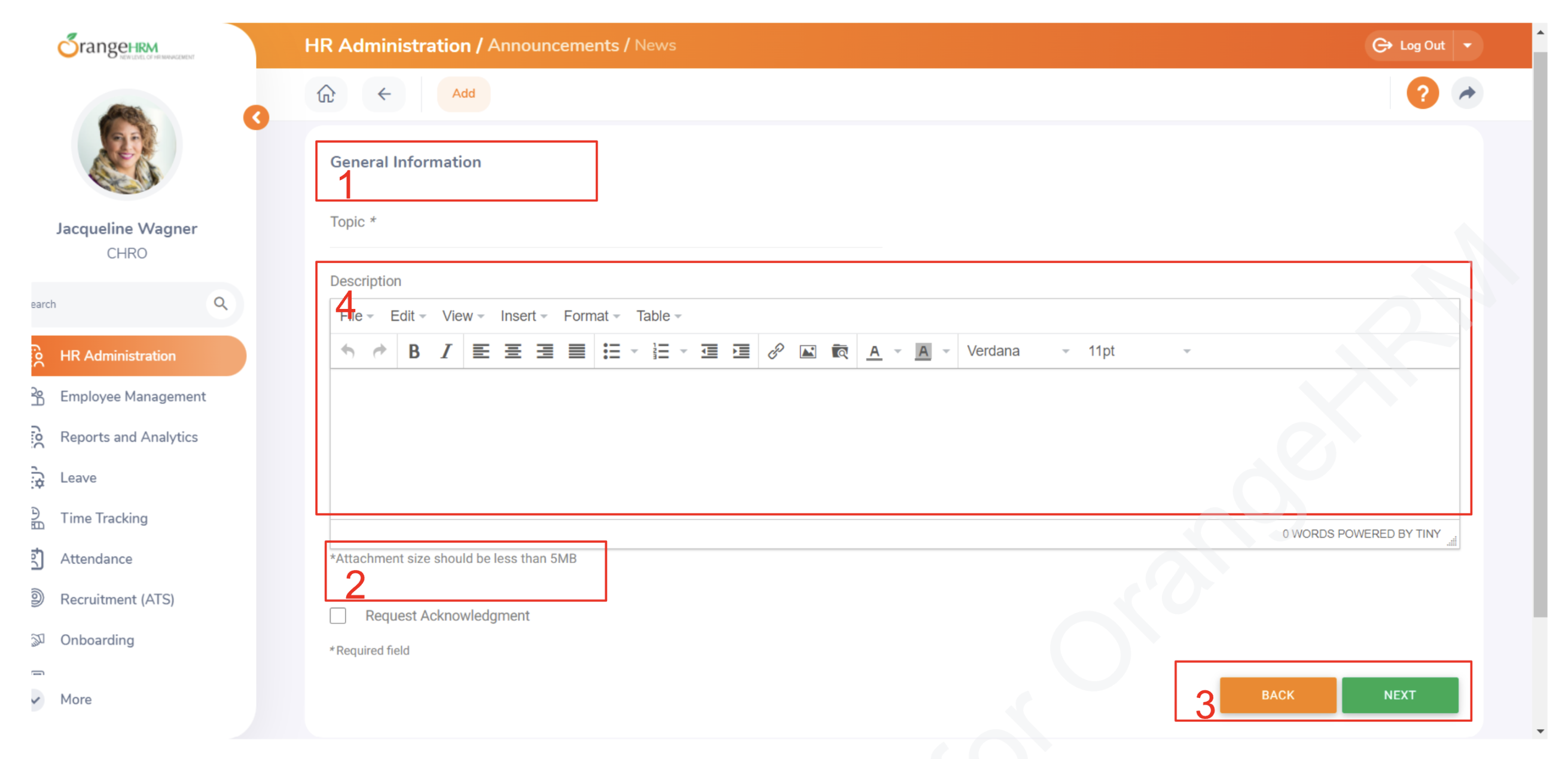Click the home icon button
Screen dimensions: 1568x759
pyautogui.click(x=326, y=94)
